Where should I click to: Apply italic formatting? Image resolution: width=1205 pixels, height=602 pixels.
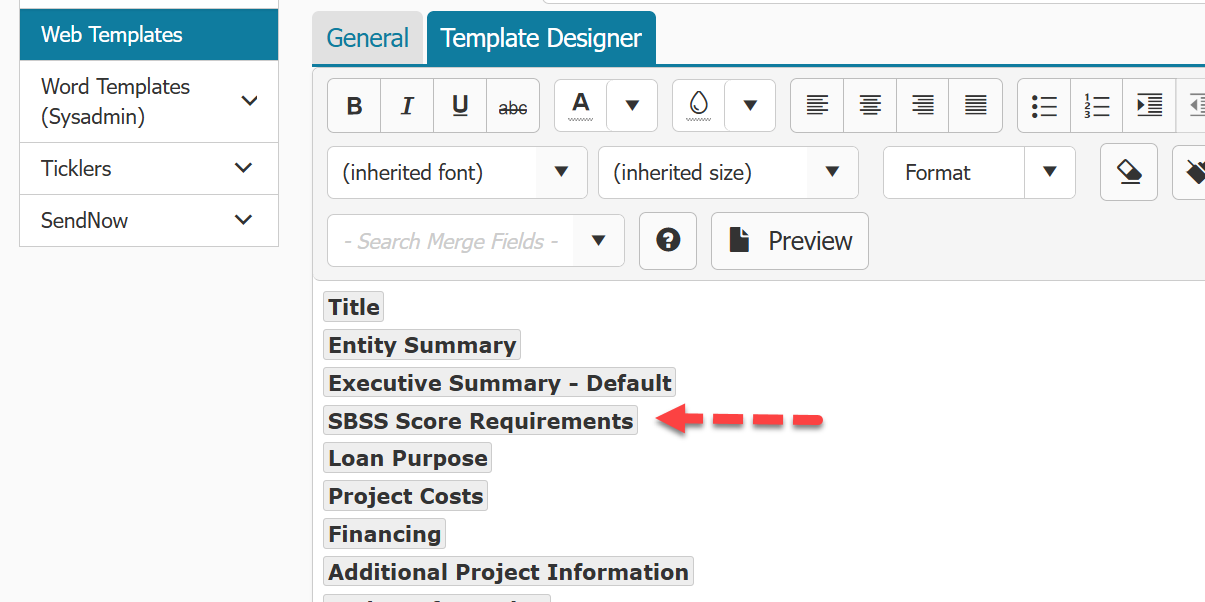click(407, 106)
